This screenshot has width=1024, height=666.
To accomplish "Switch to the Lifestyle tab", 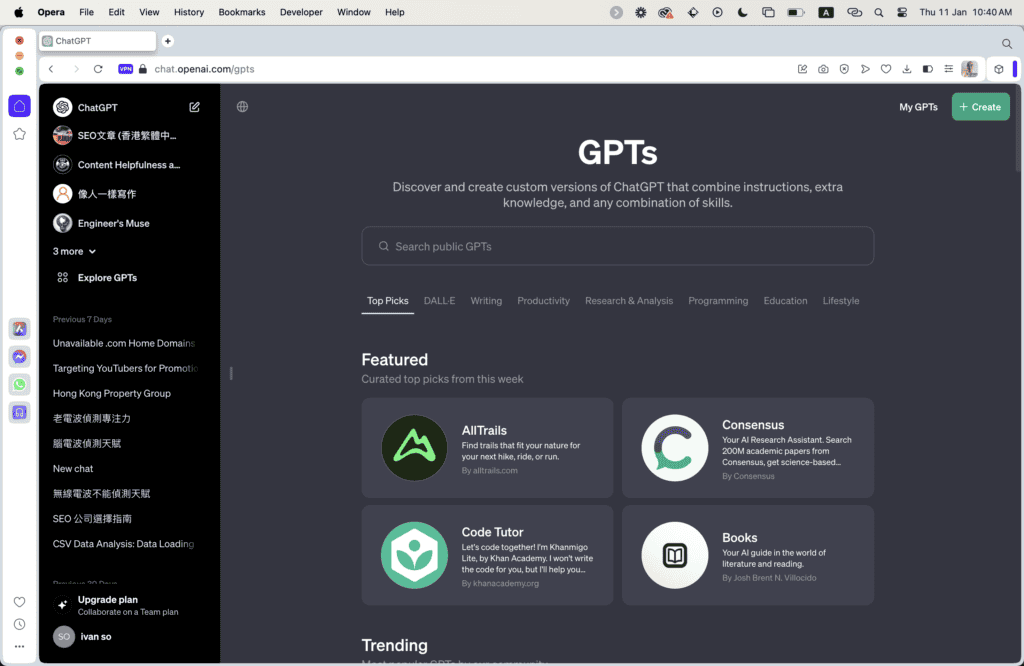I will point(840,301).
